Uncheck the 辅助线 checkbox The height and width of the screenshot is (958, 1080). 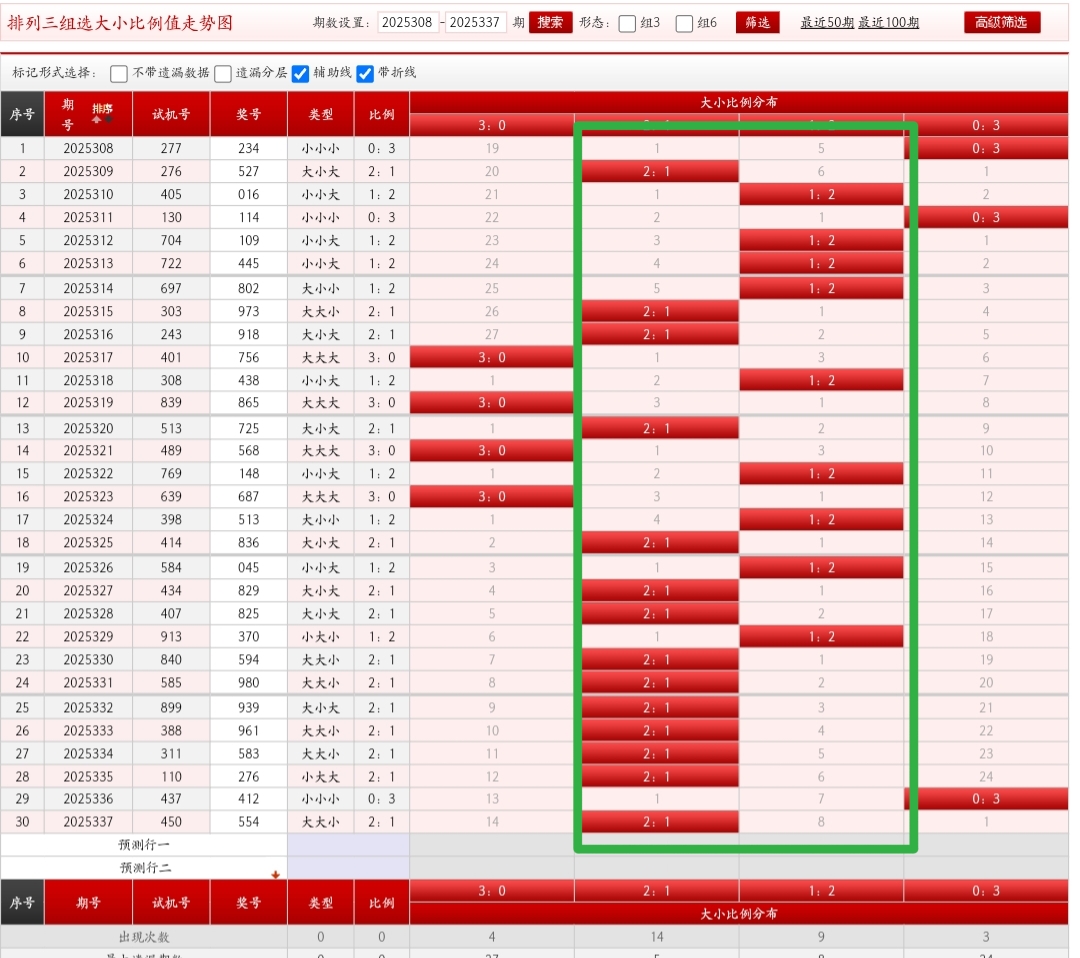click(x=300, y=73)
